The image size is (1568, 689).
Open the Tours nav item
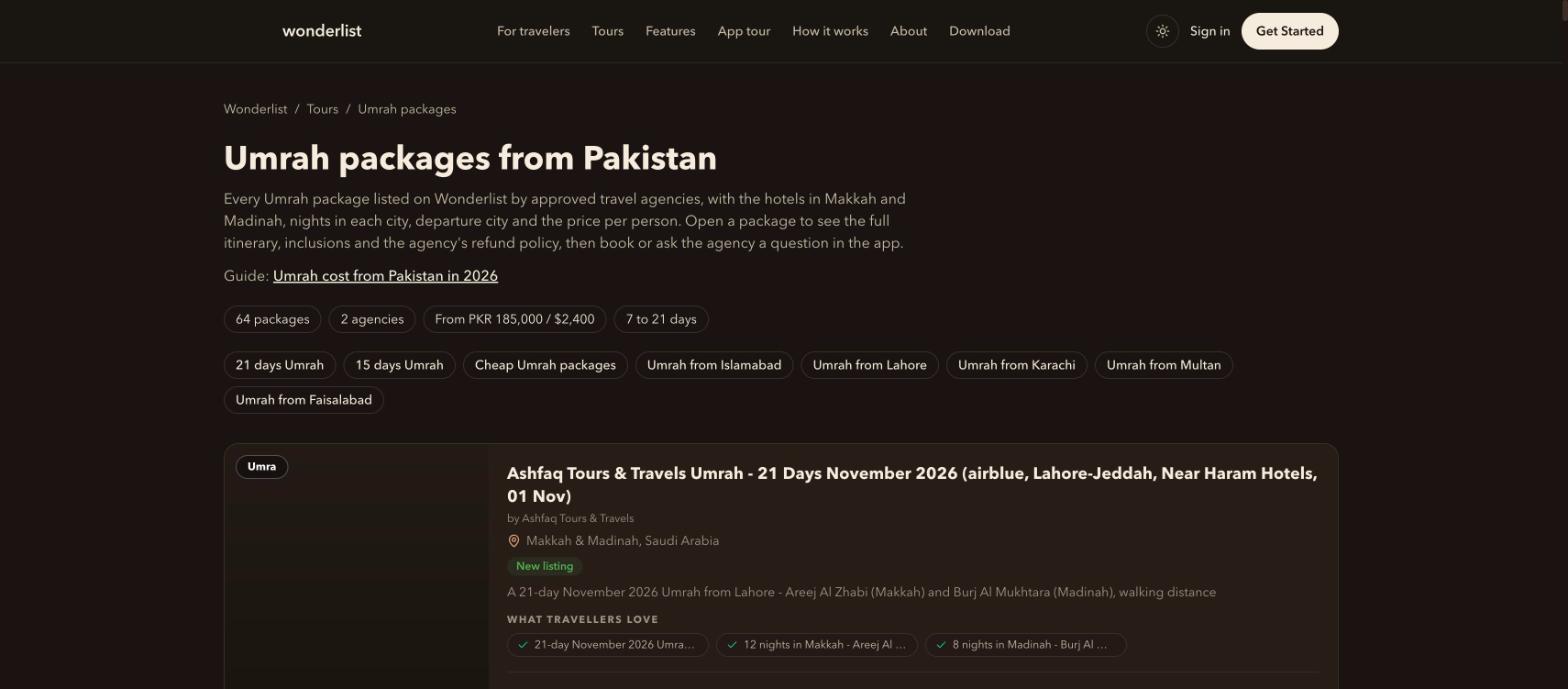pos(608,31)
